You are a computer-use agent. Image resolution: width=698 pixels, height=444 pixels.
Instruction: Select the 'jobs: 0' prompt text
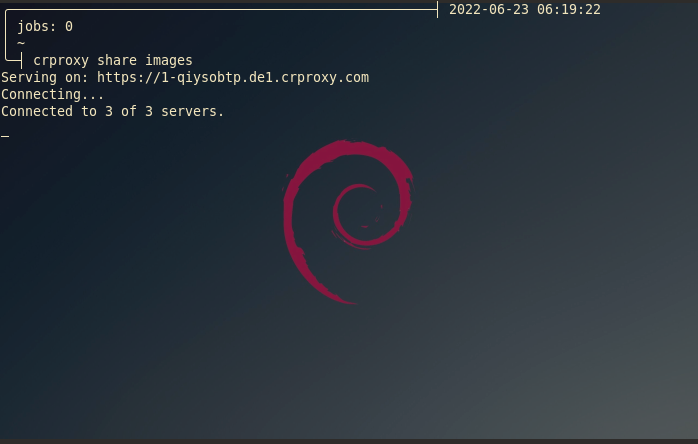45,27
